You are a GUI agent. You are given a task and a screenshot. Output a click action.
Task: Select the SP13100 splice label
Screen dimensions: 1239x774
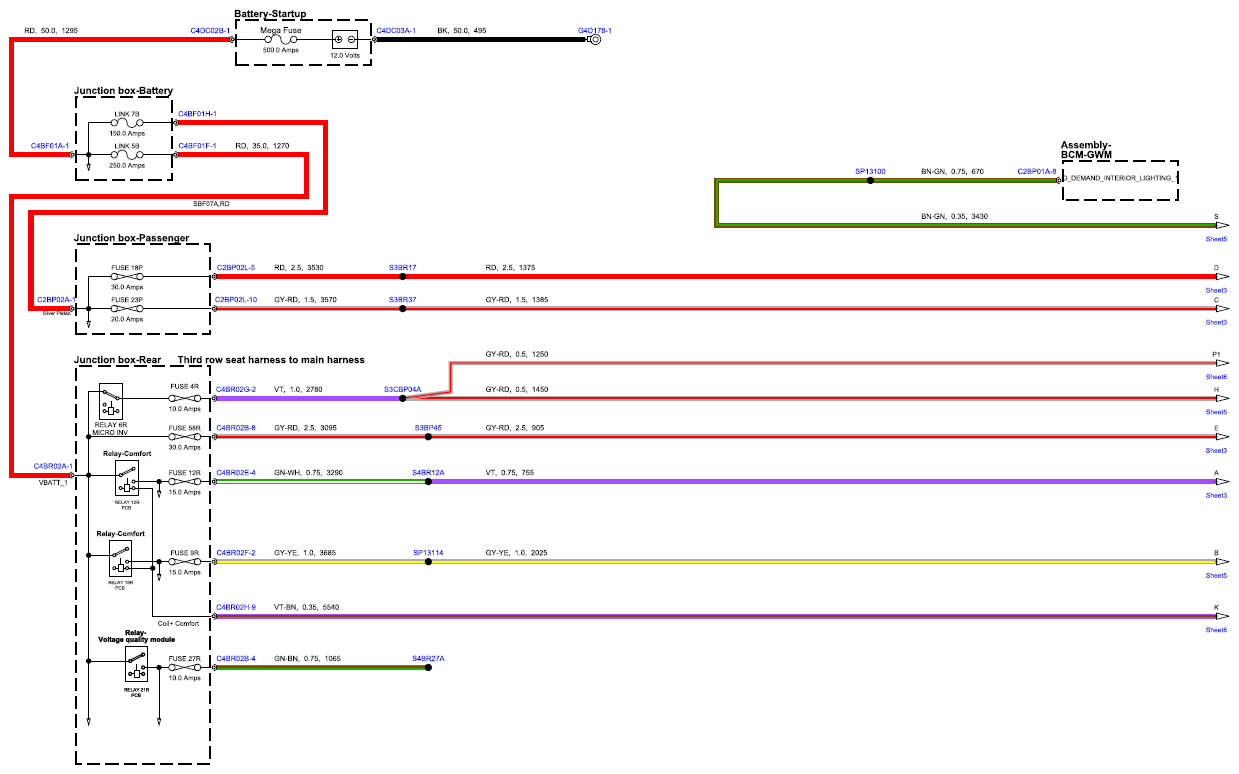click(870, 172)
